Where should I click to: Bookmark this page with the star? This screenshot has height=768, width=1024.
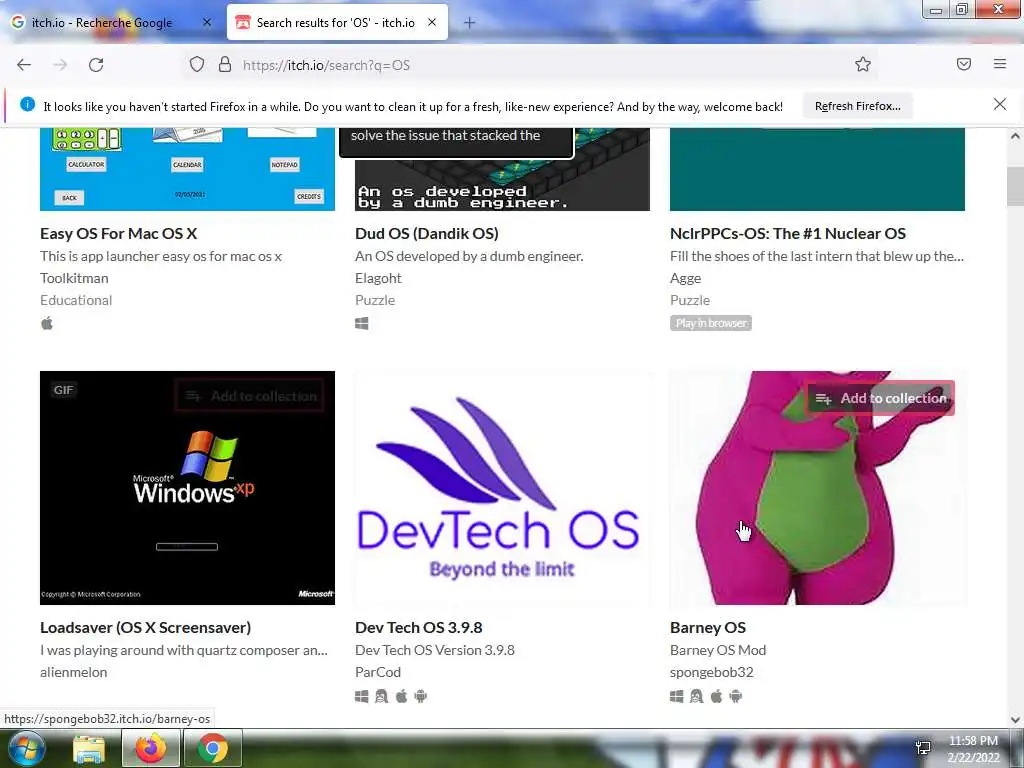863,64
